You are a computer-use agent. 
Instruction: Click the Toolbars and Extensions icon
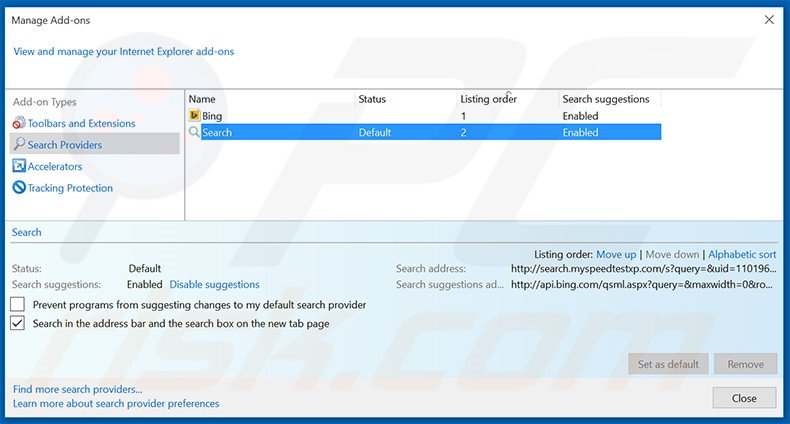19,123
